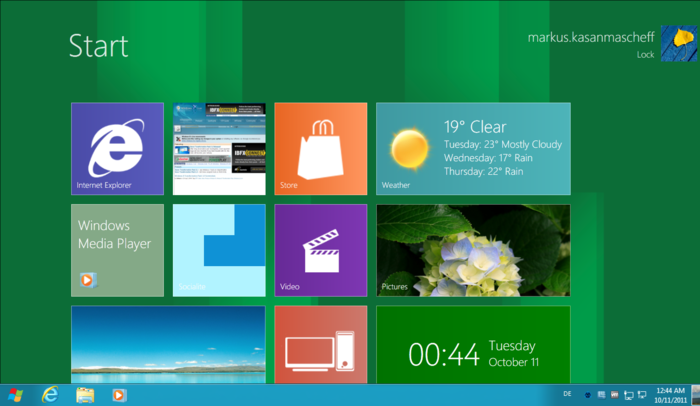This screenshot has height=406, width=700.
Task: Open the Windows Media Player tile
Action: click(x=117, y=250)
